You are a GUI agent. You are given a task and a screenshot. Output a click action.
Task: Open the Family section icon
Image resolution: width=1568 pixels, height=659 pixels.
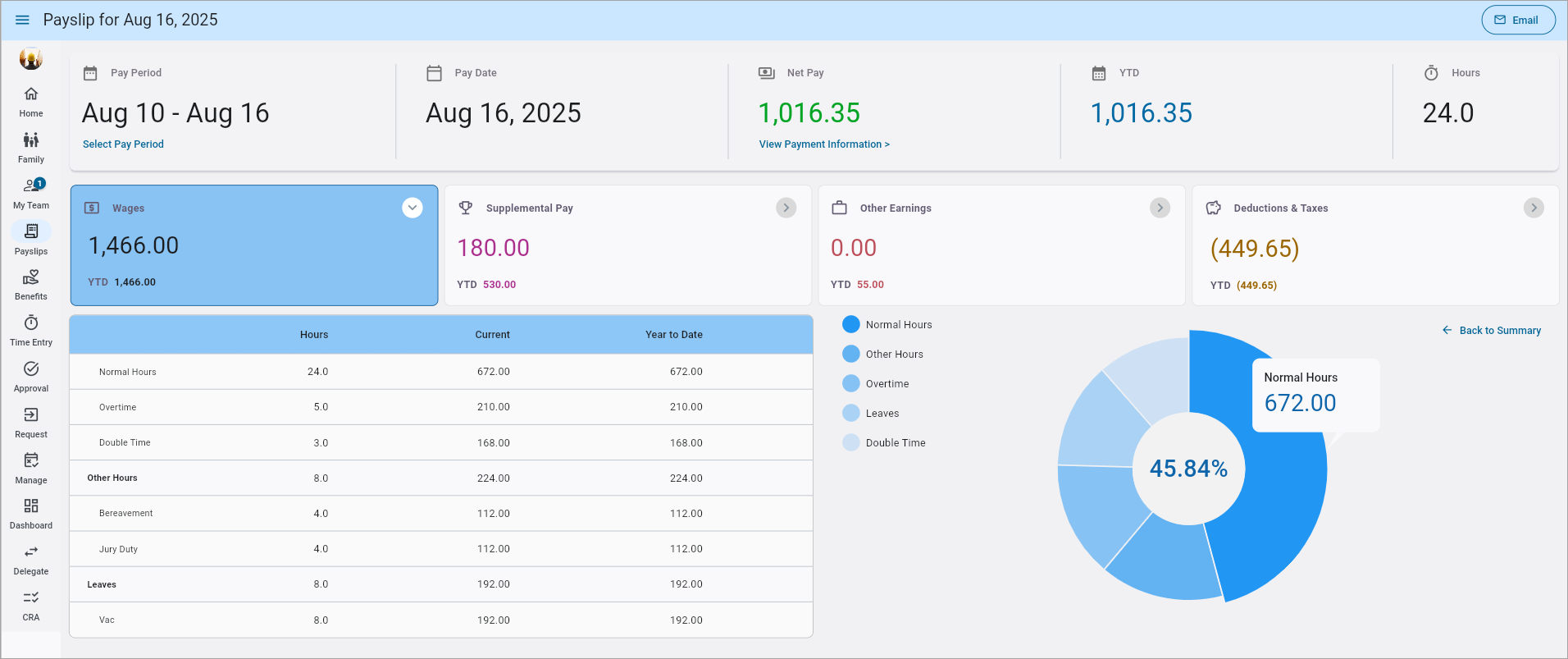31,140
